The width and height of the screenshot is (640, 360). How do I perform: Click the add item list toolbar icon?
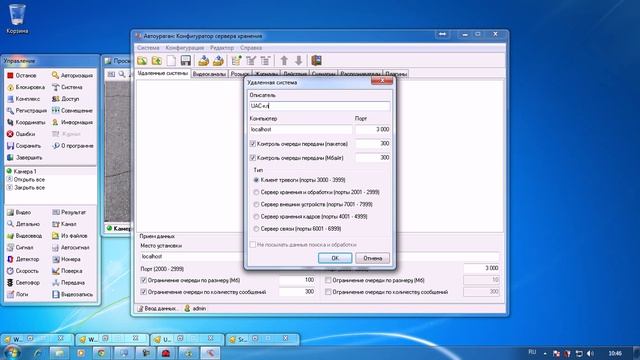(236, 61)
